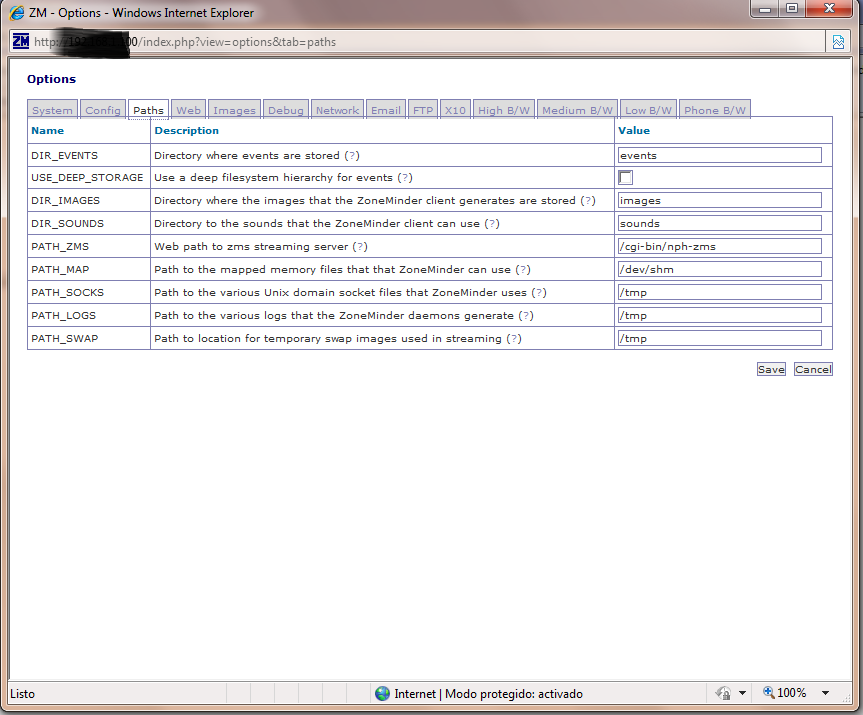Open help (?) for PATH_SWAP

click(x=514, y=339)
